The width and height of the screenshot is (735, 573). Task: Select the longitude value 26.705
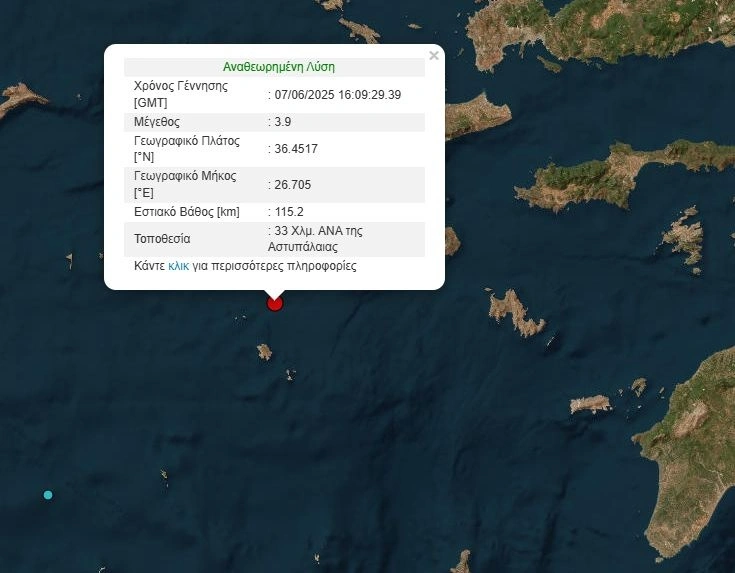tap(291, 185)
